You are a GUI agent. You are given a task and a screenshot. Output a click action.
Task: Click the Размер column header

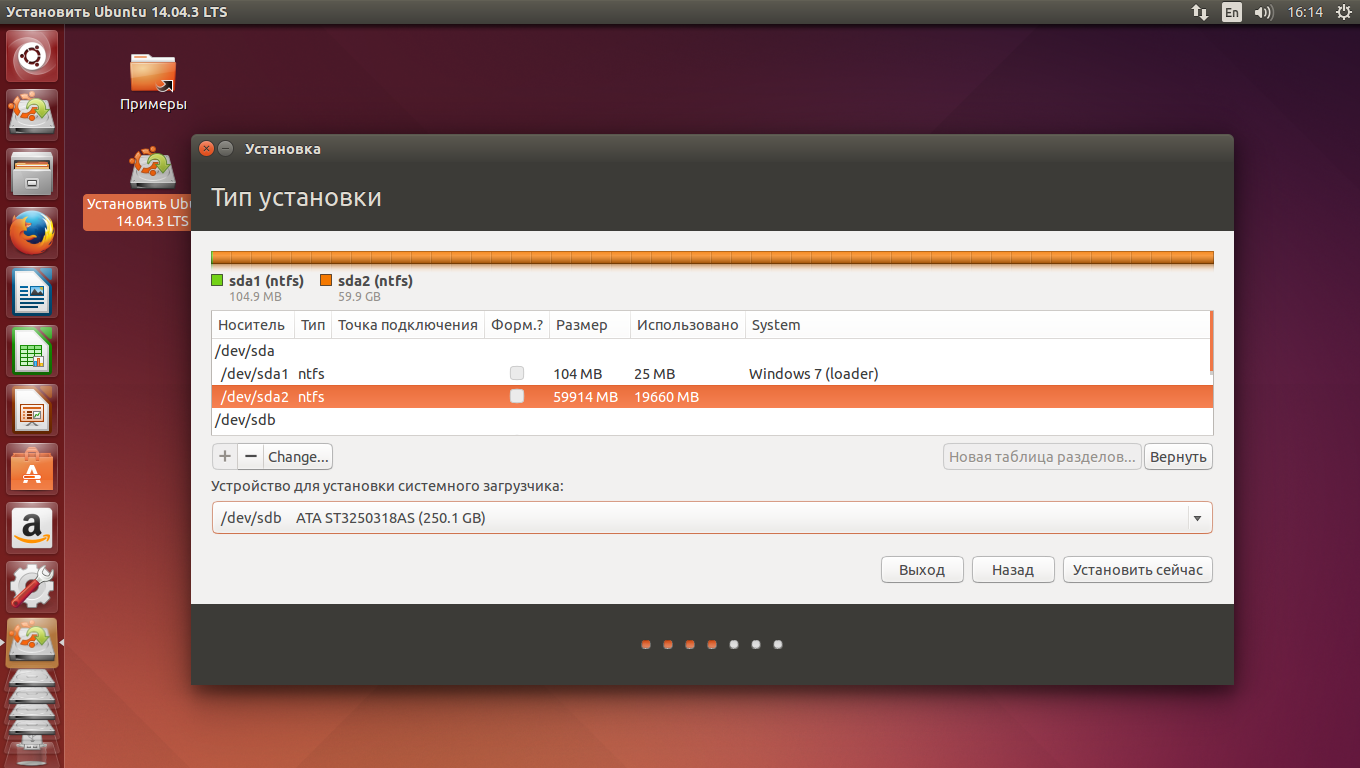tap(590, 325)
